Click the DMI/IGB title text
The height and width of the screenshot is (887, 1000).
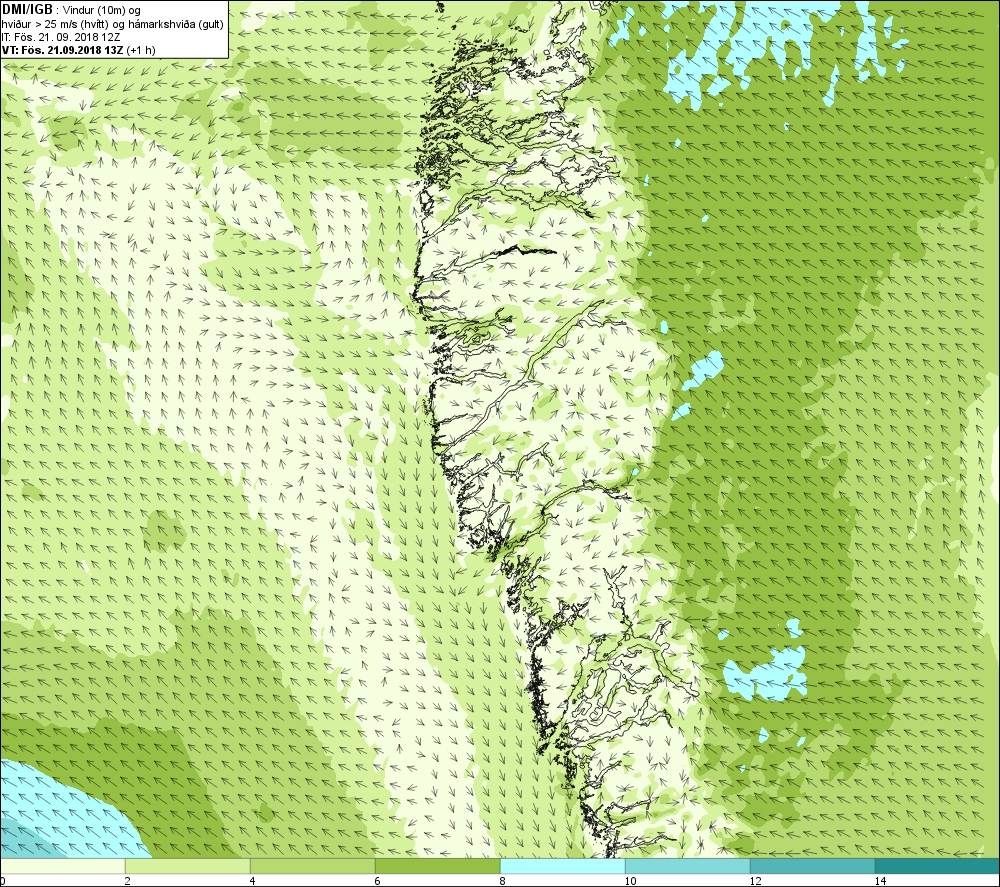[x=27, y=10]
